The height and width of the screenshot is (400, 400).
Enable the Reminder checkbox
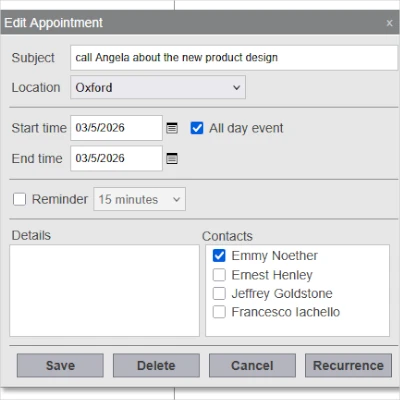(x=19, y=199)
